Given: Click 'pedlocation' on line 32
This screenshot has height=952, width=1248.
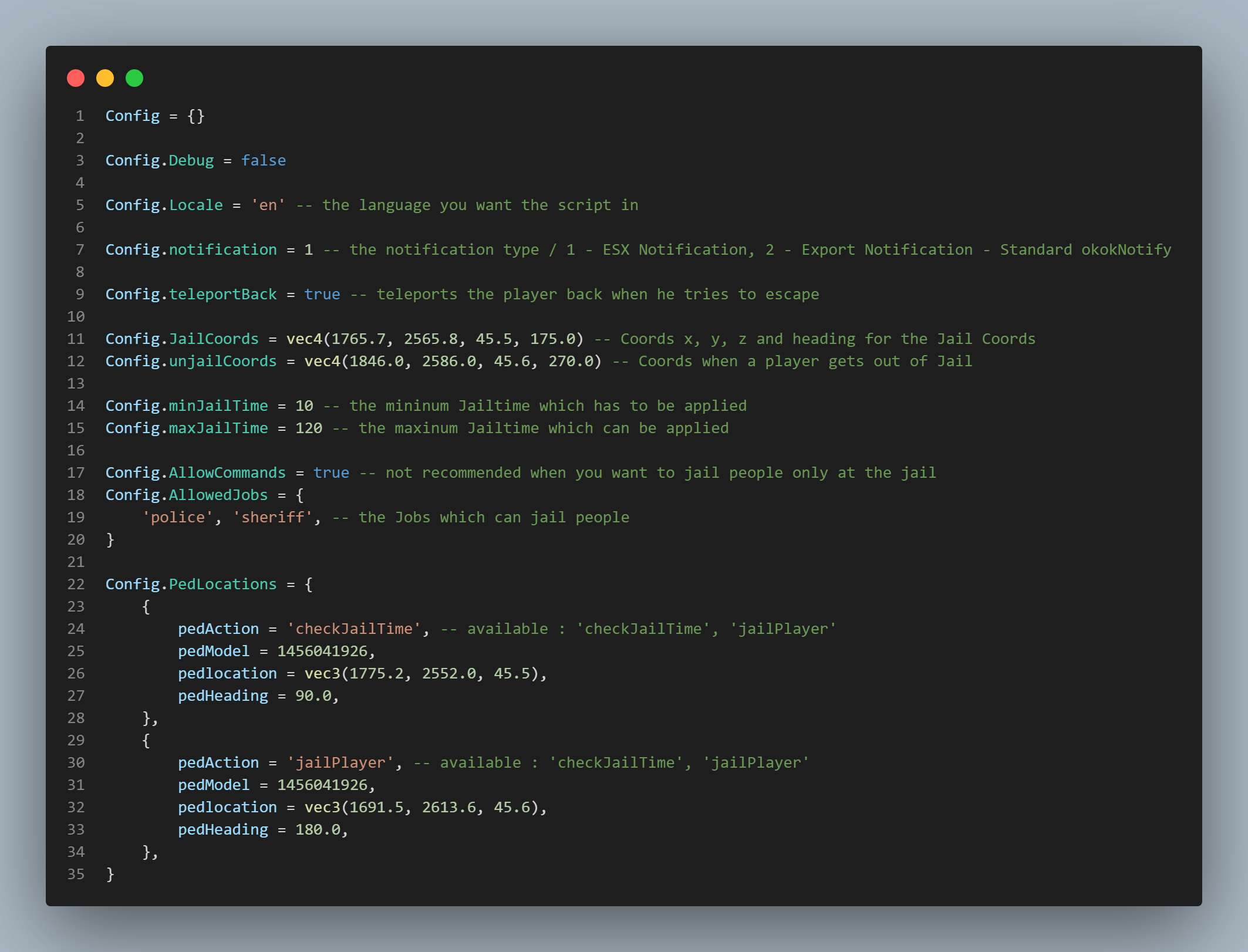Looking at the screenshot, I should [227, 808].
